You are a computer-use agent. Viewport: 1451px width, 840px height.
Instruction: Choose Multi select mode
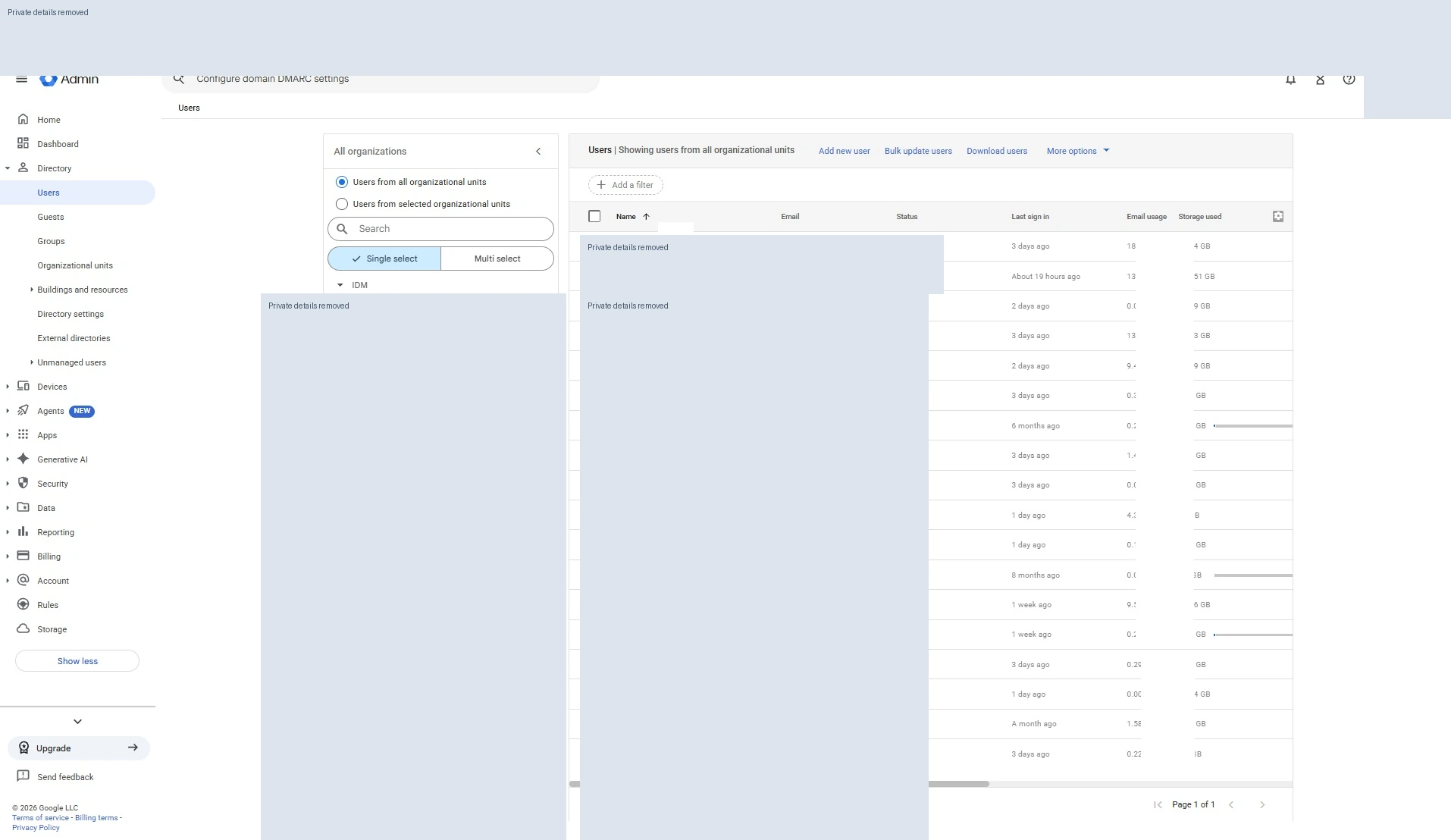coord(497,259)
